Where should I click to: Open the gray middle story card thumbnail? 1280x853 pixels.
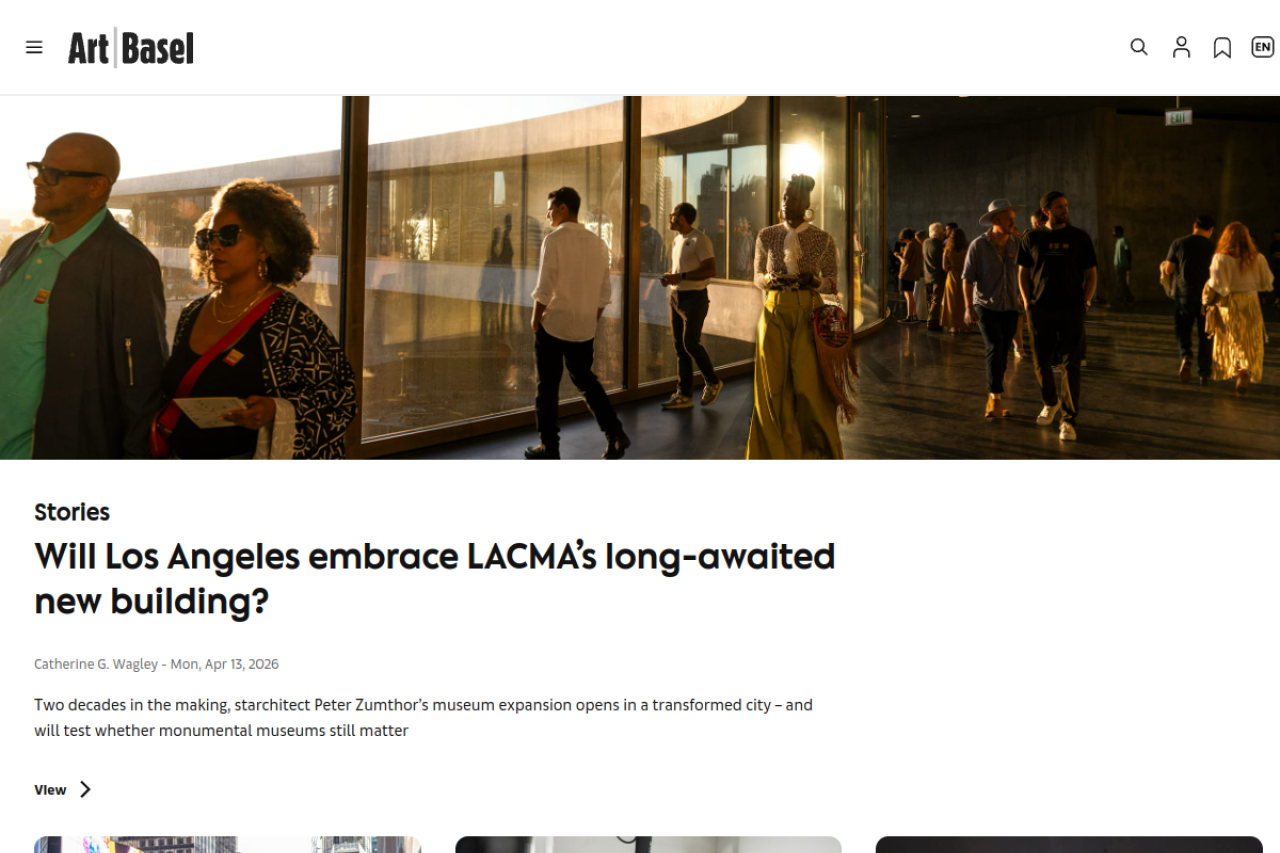[x=648, y=845]
